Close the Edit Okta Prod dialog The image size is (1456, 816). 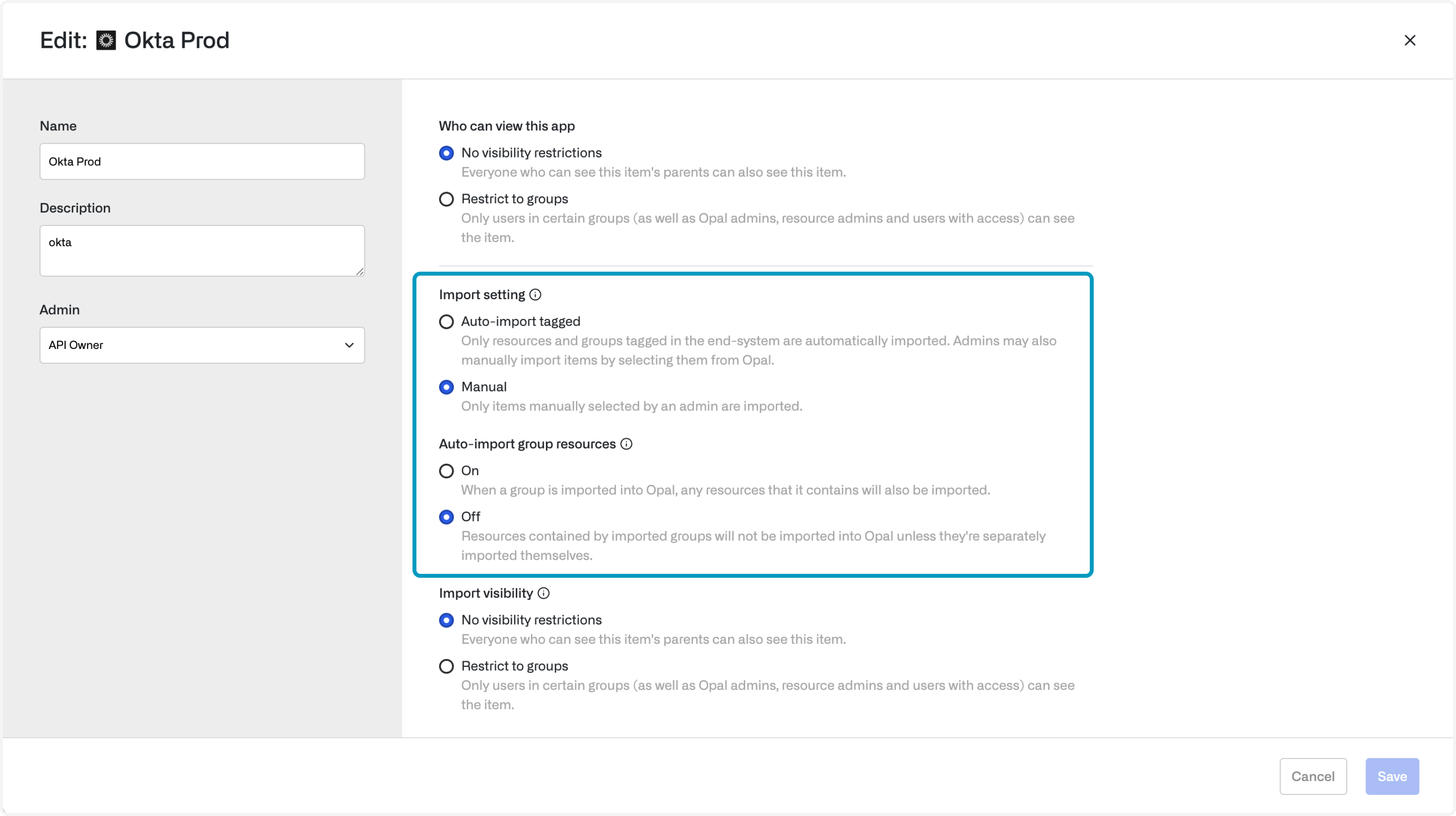[1410, 41]
